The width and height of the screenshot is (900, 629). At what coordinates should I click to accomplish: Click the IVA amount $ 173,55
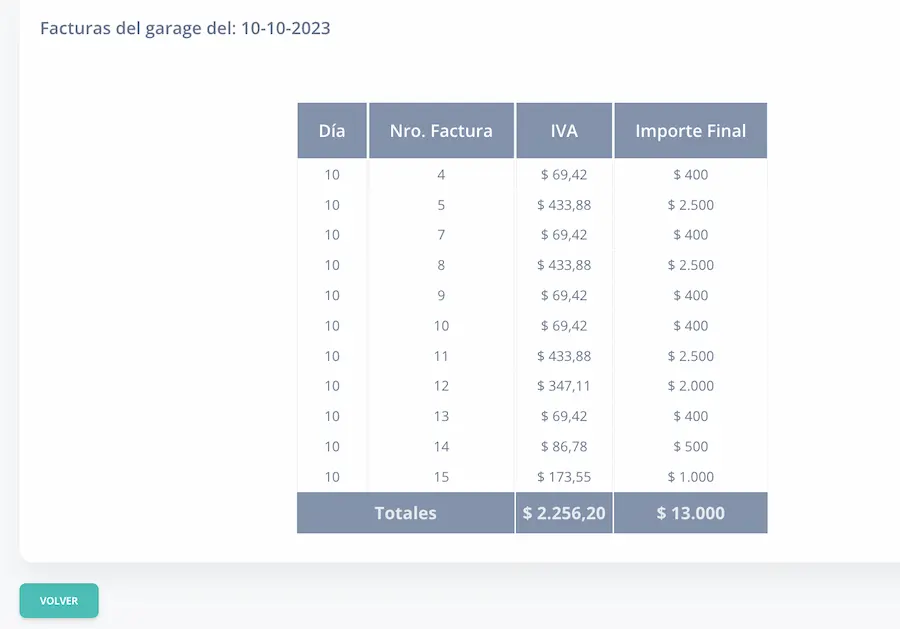click(x=564, y=477)
